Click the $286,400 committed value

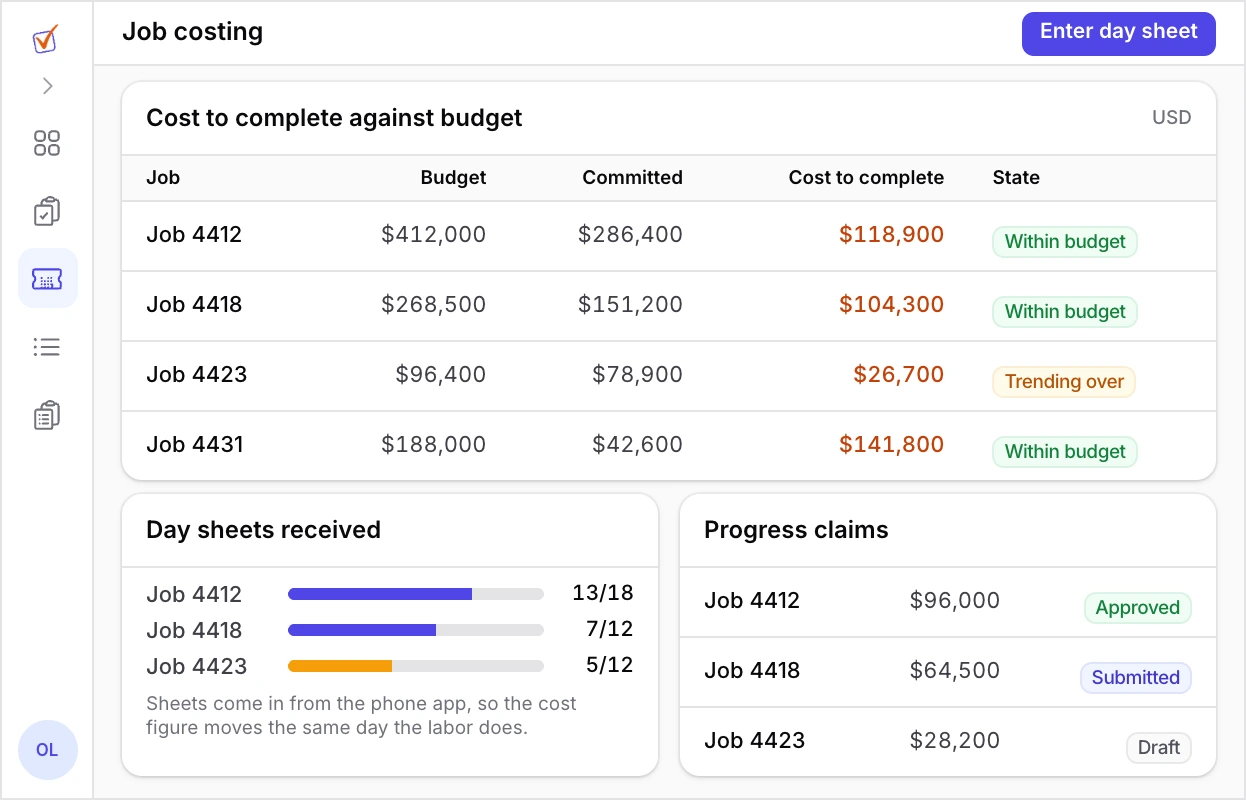point(630,235)
